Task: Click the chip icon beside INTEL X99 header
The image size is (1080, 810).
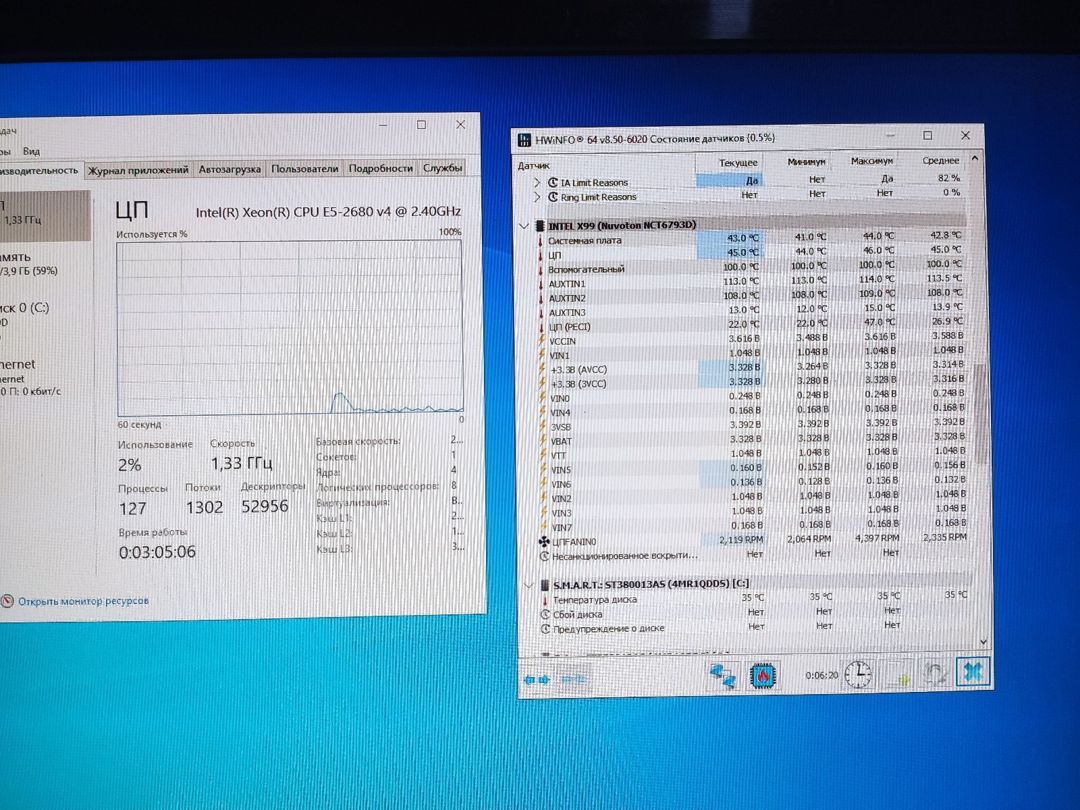Action: (540, 225)
